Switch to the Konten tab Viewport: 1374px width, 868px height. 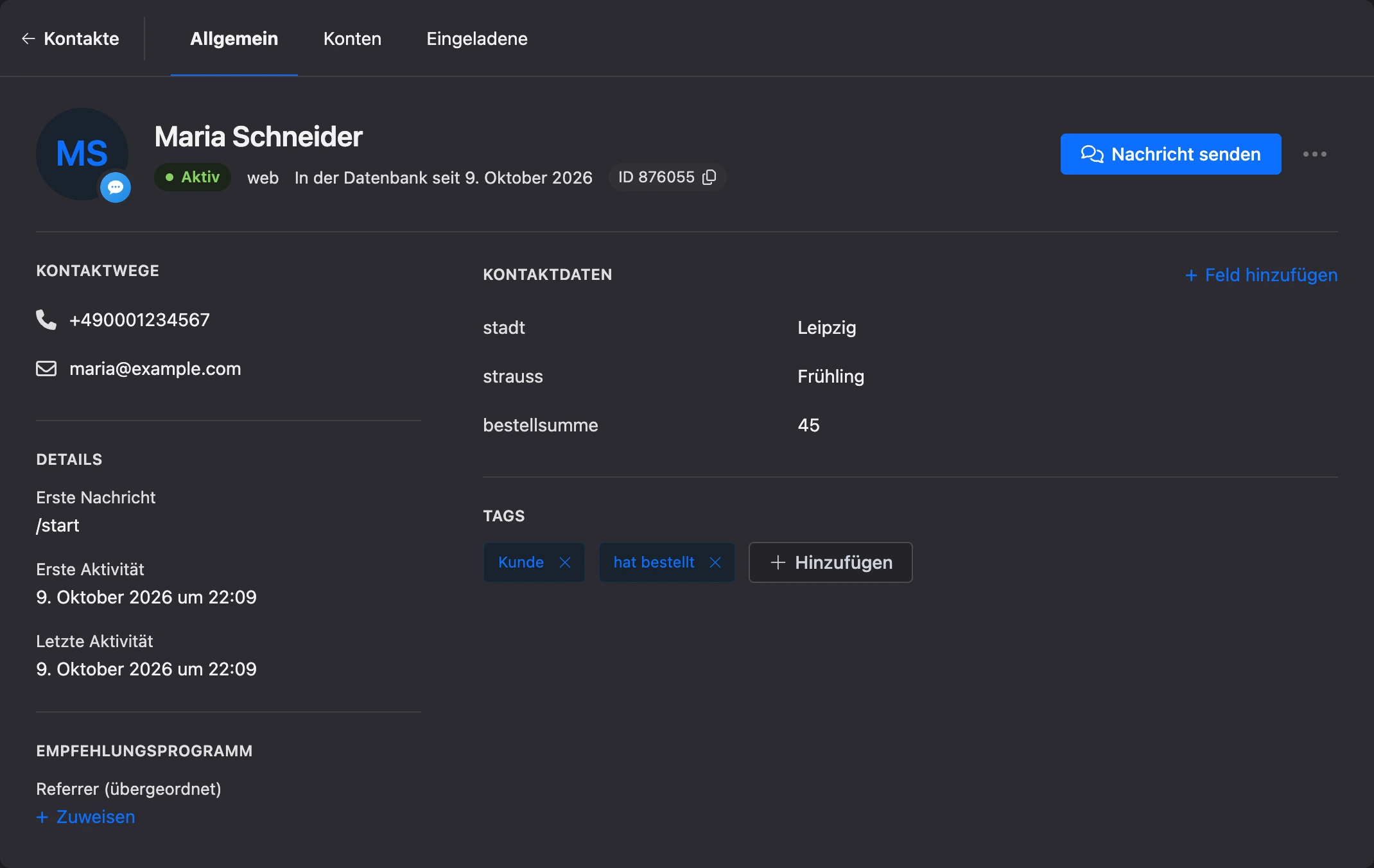coord(352,39)
